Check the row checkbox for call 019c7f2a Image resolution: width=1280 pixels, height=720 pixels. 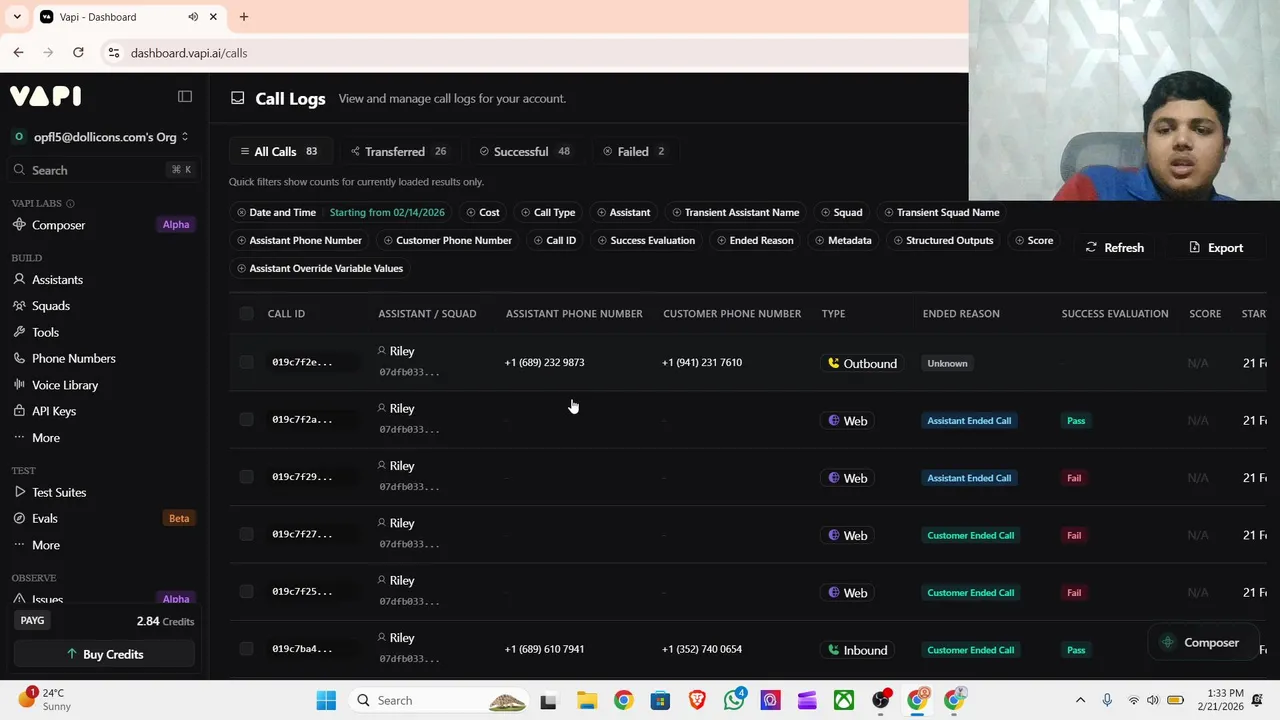click(x=246, y=419)
